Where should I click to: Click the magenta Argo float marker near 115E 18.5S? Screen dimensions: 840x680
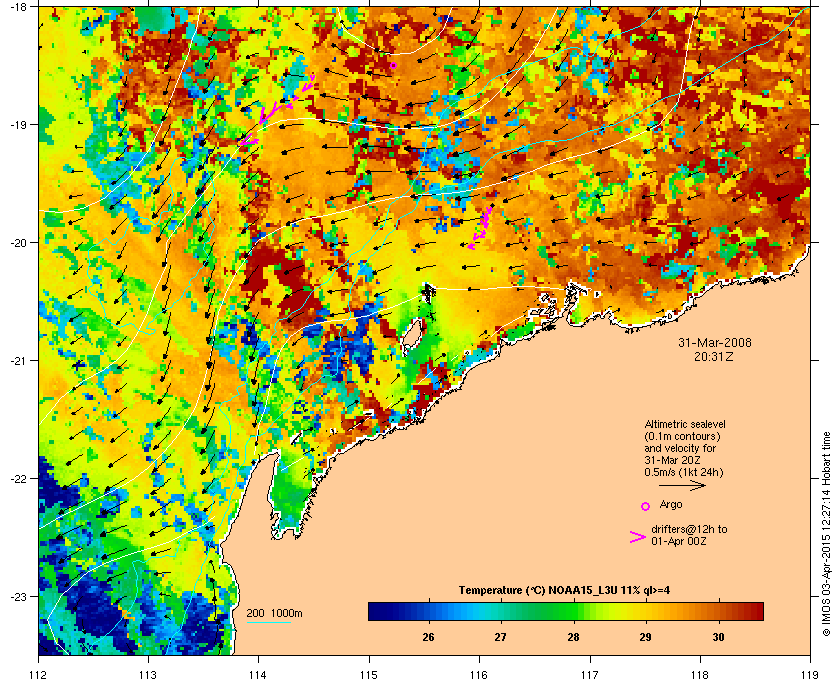[393, 65]
